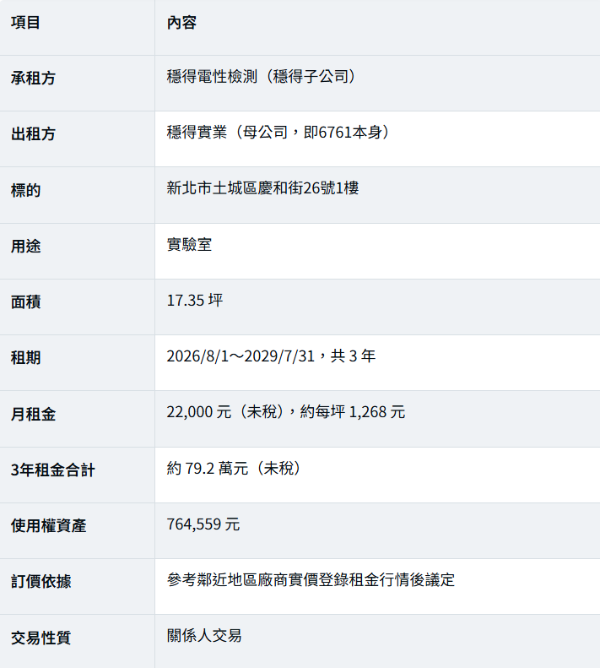The height and width of the screenshot is (668, 600).
Task: Select the value 實驗室
Action: click(189, 245)
